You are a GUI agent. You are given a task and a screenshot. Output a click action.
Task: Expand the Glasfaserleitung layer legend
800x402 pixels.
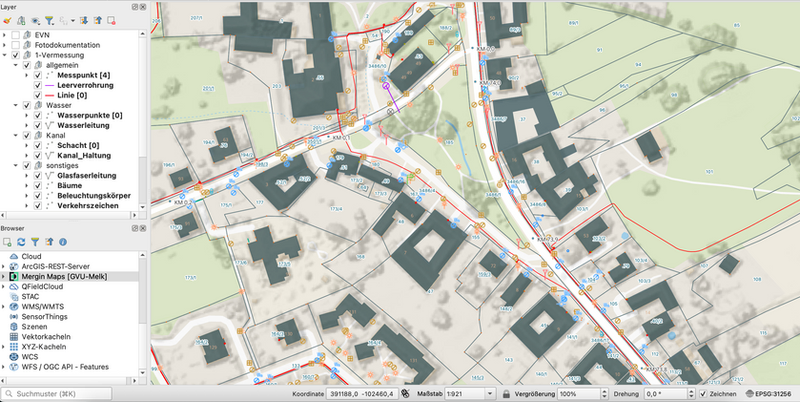[x=27, y=175]
